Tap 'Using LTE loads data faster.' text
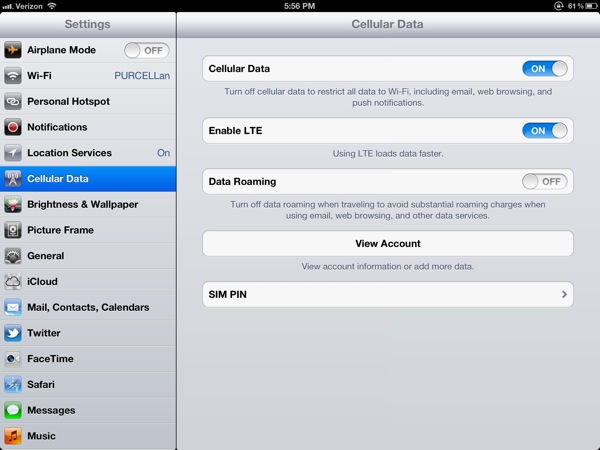600x450 pixels. [x=388, y=154]
